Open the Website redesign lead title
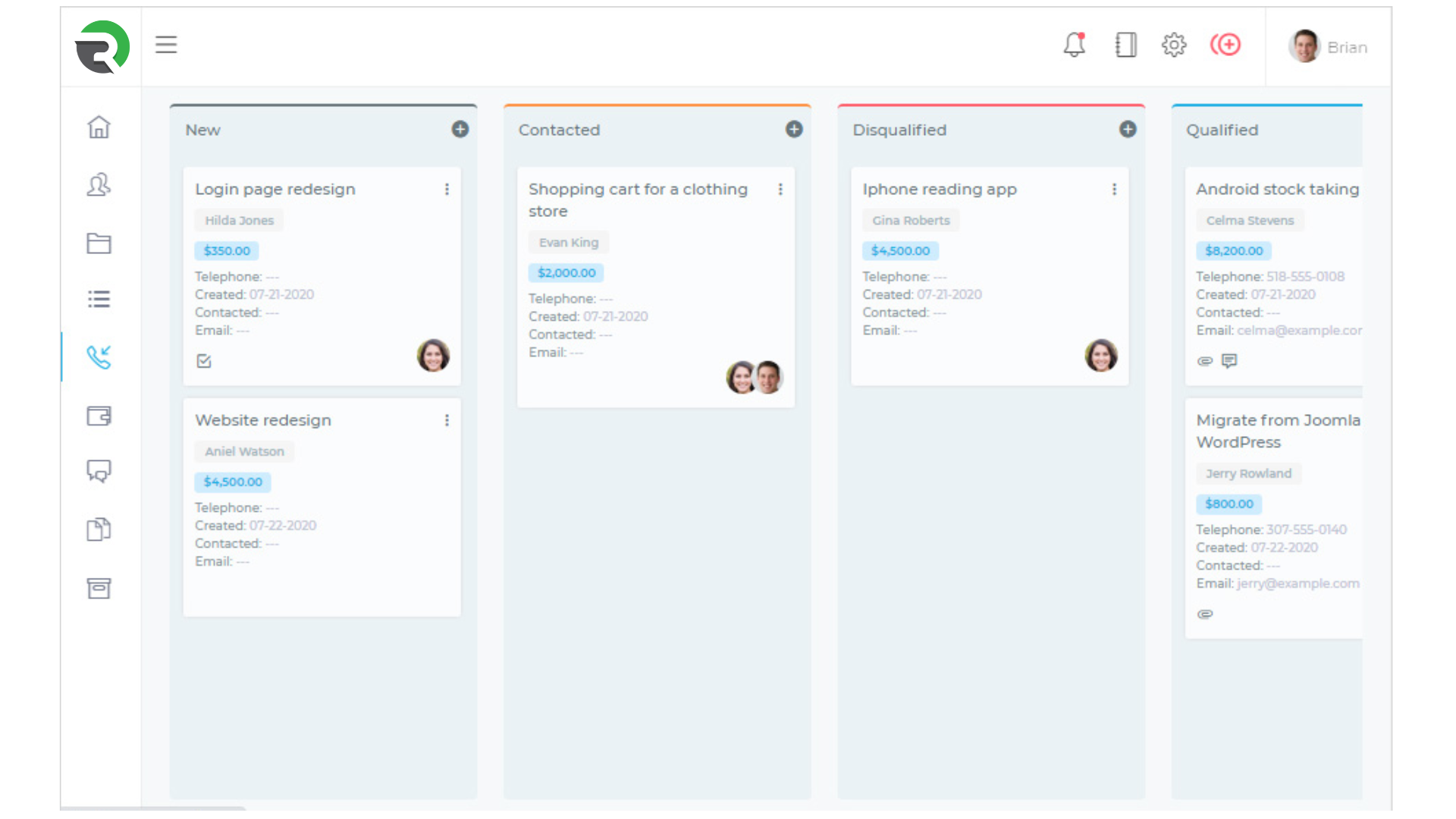 coord(263,420)
